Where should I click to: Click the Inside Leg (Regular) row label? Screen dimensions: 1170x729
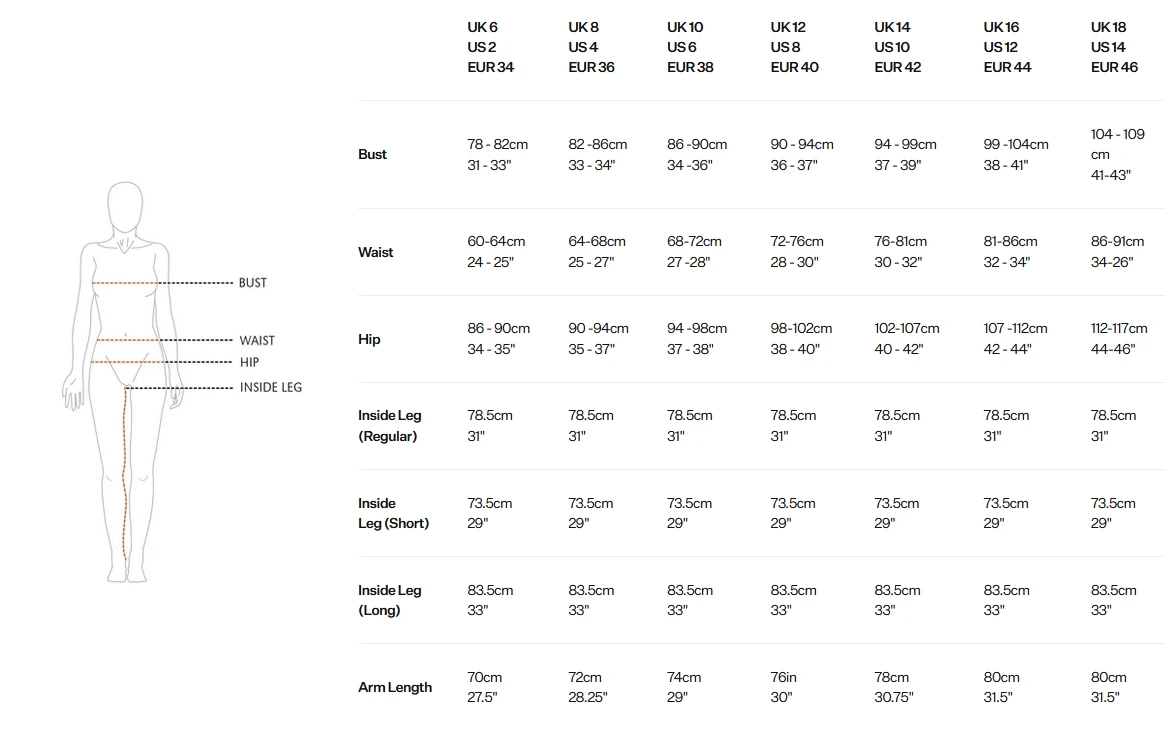[389, 426]
